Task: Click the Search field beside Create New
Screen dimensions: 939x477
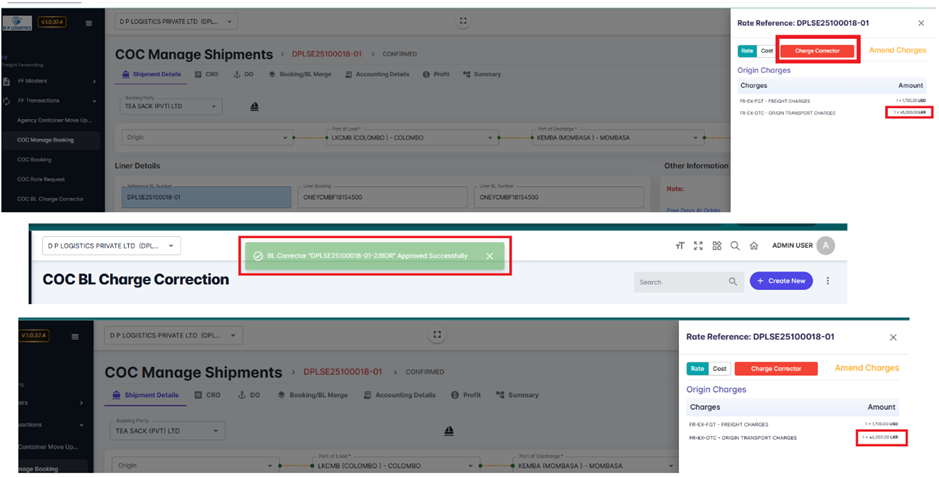Action: coord(683,282)
